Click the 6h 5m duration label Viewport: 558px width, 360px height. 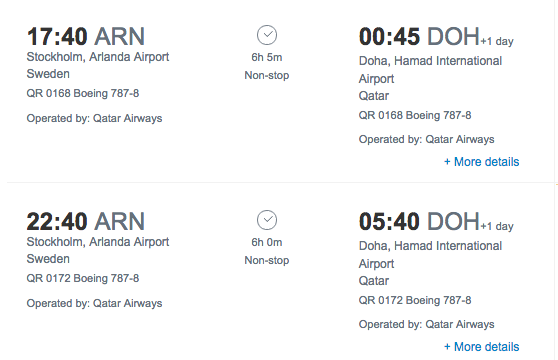pyautogui.click(x=267, y=57)
